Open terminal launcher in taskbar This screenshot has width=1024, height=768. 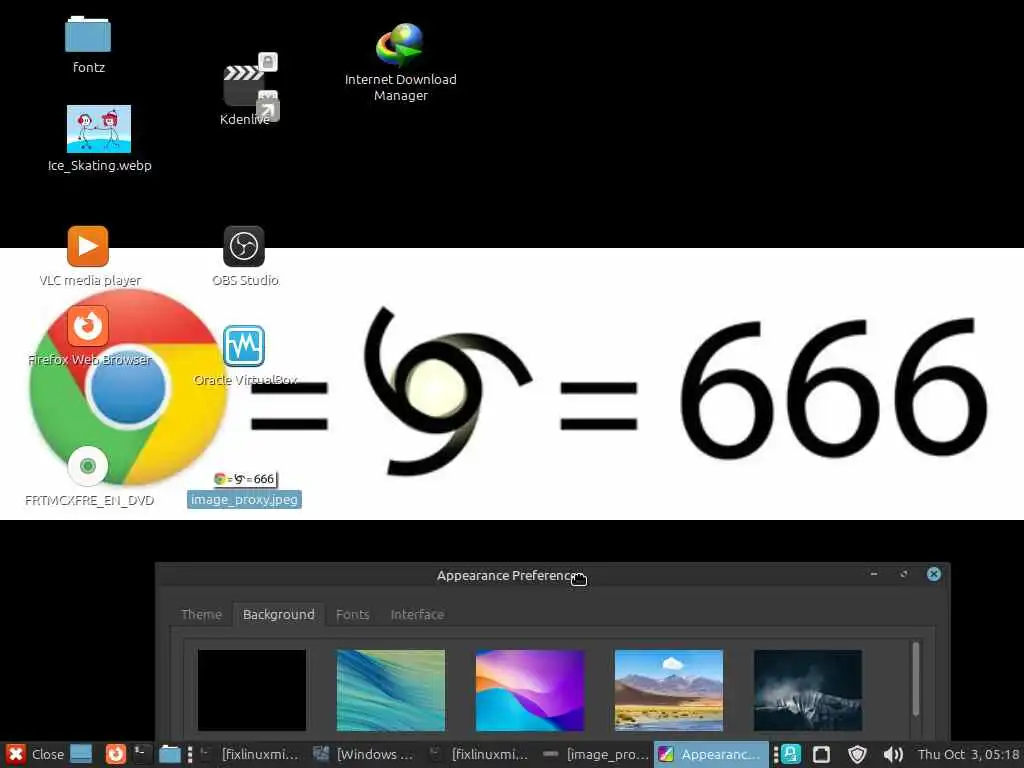142,754
